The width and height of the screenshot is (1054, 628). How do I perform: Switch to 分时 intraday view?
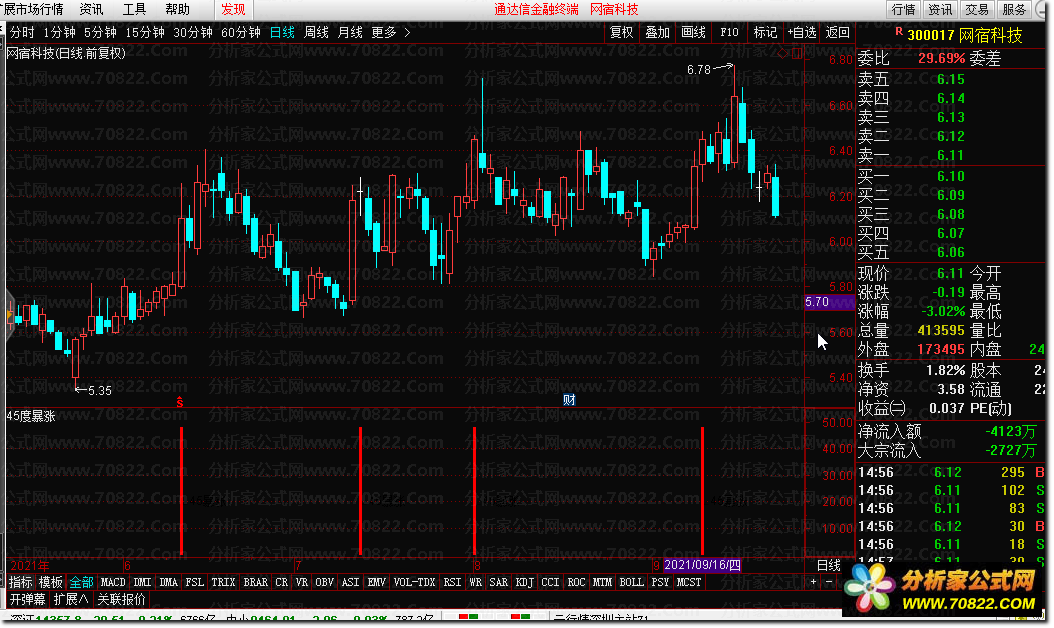tap(22, 32)
